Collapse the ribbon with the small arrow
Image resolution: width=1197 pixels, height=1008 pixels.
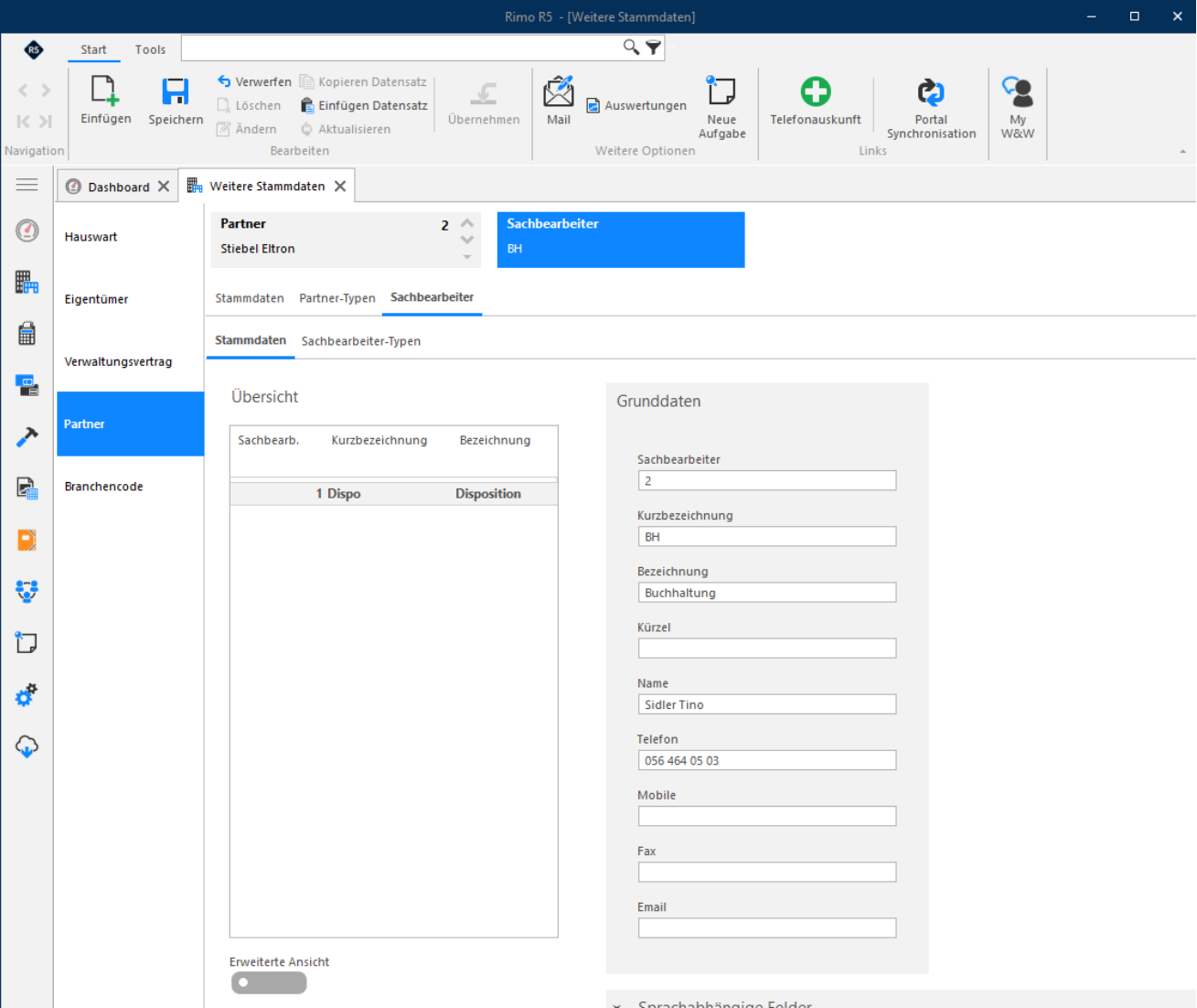point(1182,152)
